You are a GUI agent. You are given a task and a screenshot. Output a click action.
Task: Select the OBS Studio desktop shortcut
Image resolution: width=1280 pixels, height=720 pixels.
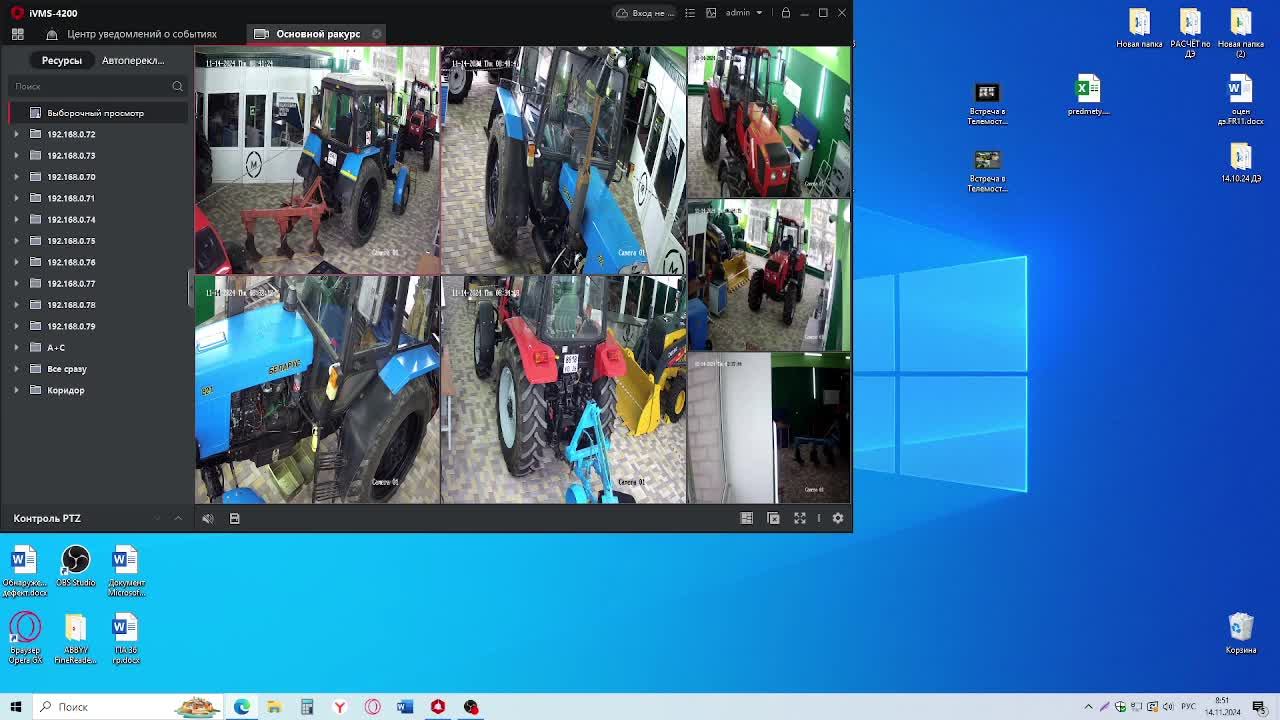75,566
